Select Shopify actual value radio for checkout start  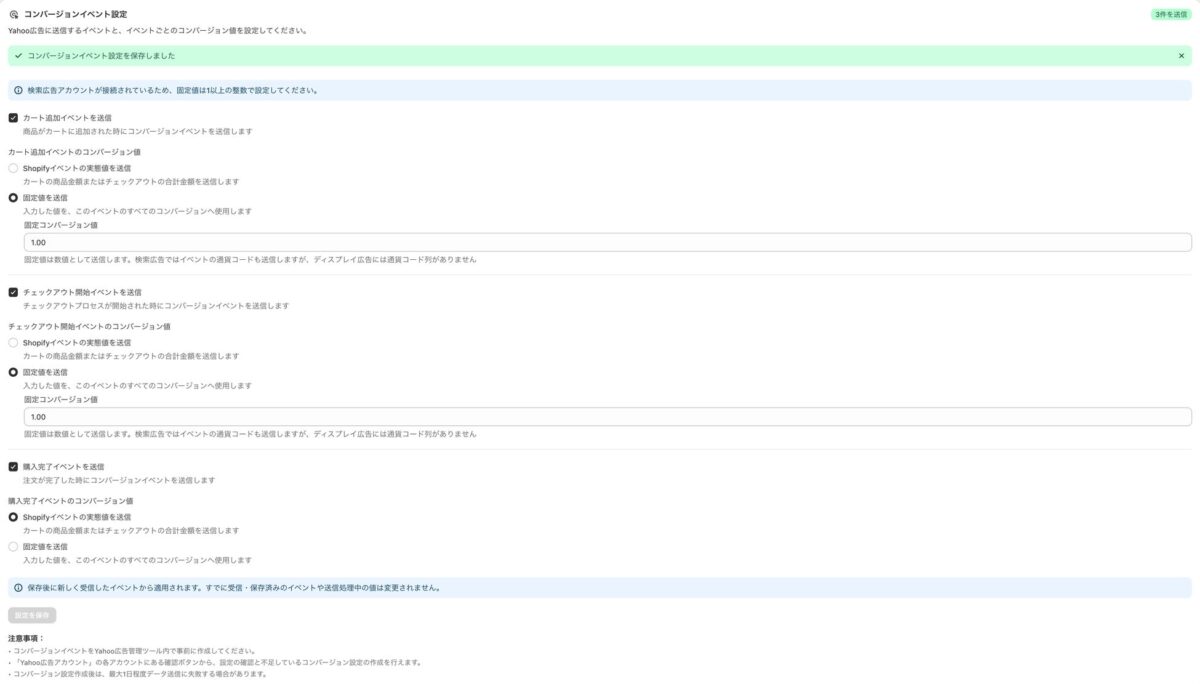click(13, 342)
